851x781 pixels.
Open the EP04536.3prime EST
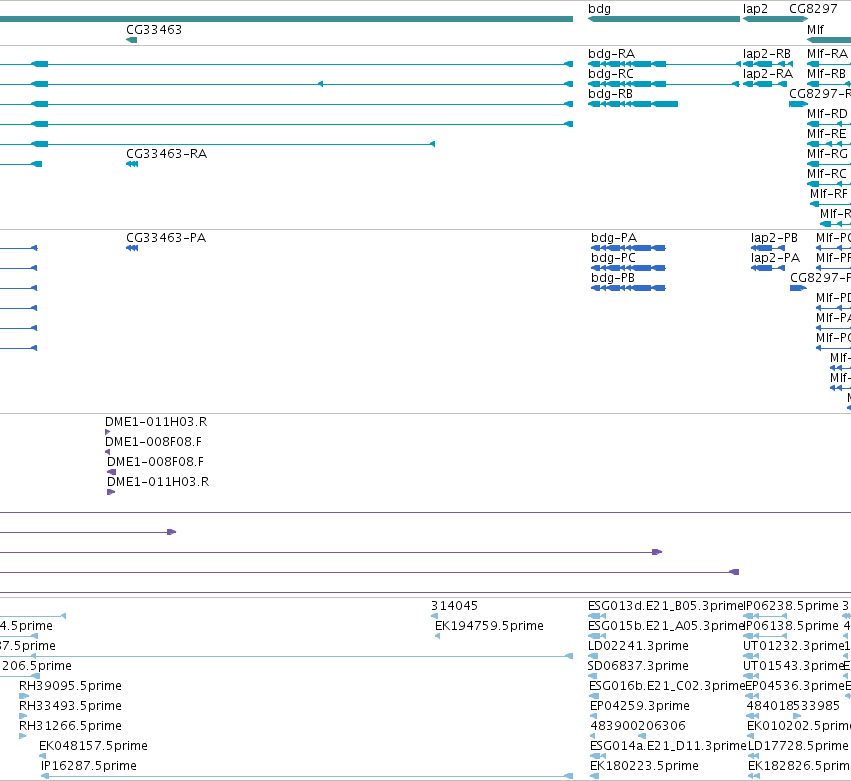(752, 696)
